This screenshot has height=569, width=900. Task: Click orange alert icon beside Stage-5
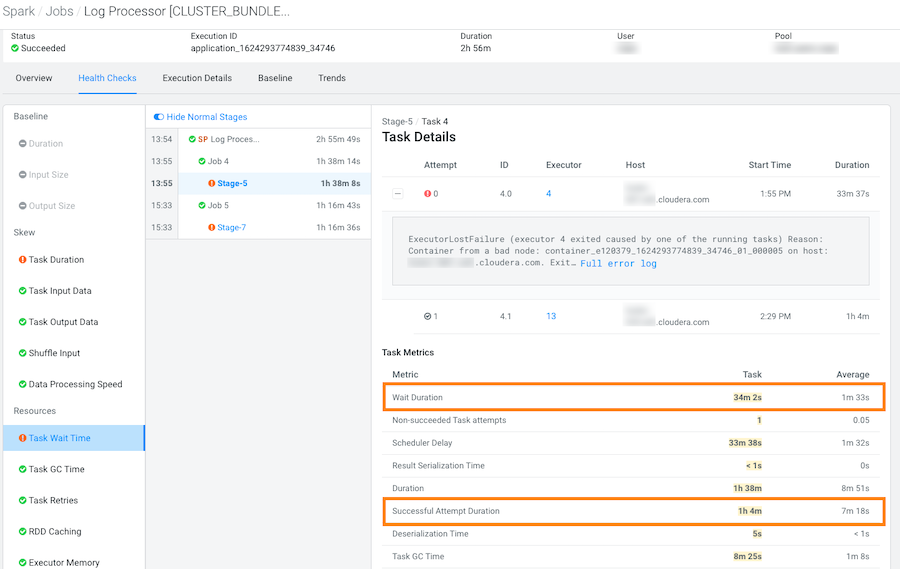coord(211,183)
